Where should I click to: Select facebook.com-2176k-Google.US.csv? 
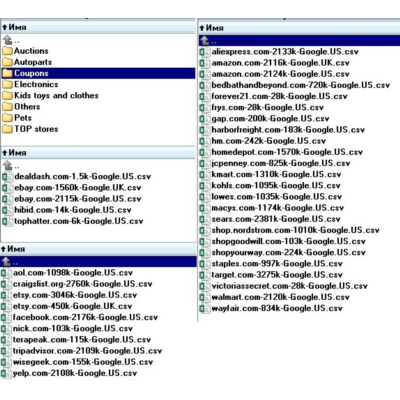click(x=85, y=317)
